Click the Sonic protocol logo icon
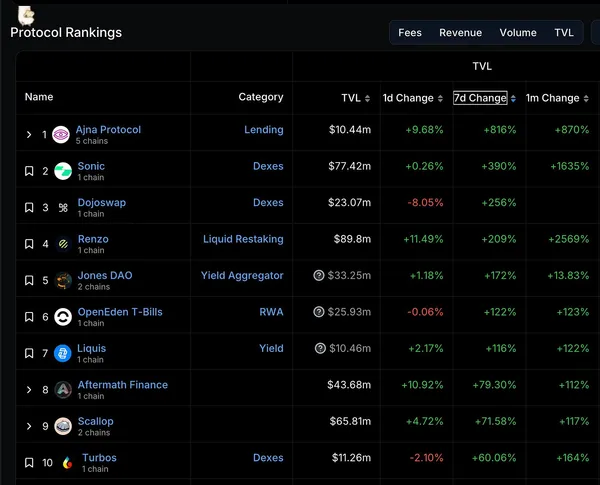 (x=63, y=171)
